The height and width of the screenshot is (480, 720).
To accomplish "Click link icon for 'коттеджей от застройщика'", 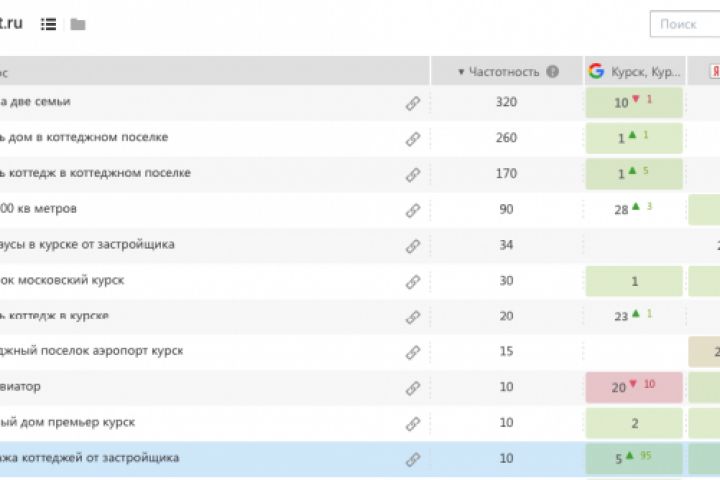I will (413, 460).
